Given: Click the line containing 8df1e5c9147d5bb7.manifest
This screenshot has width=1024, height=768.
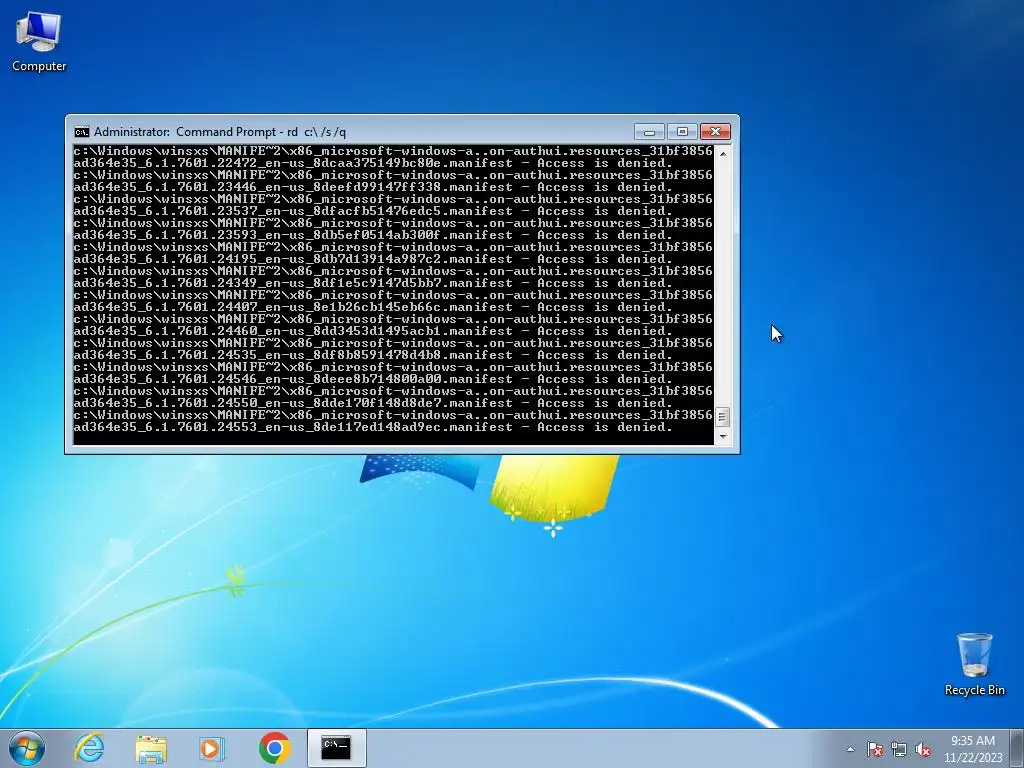Looking at the screenshot, I should (373, 283).
